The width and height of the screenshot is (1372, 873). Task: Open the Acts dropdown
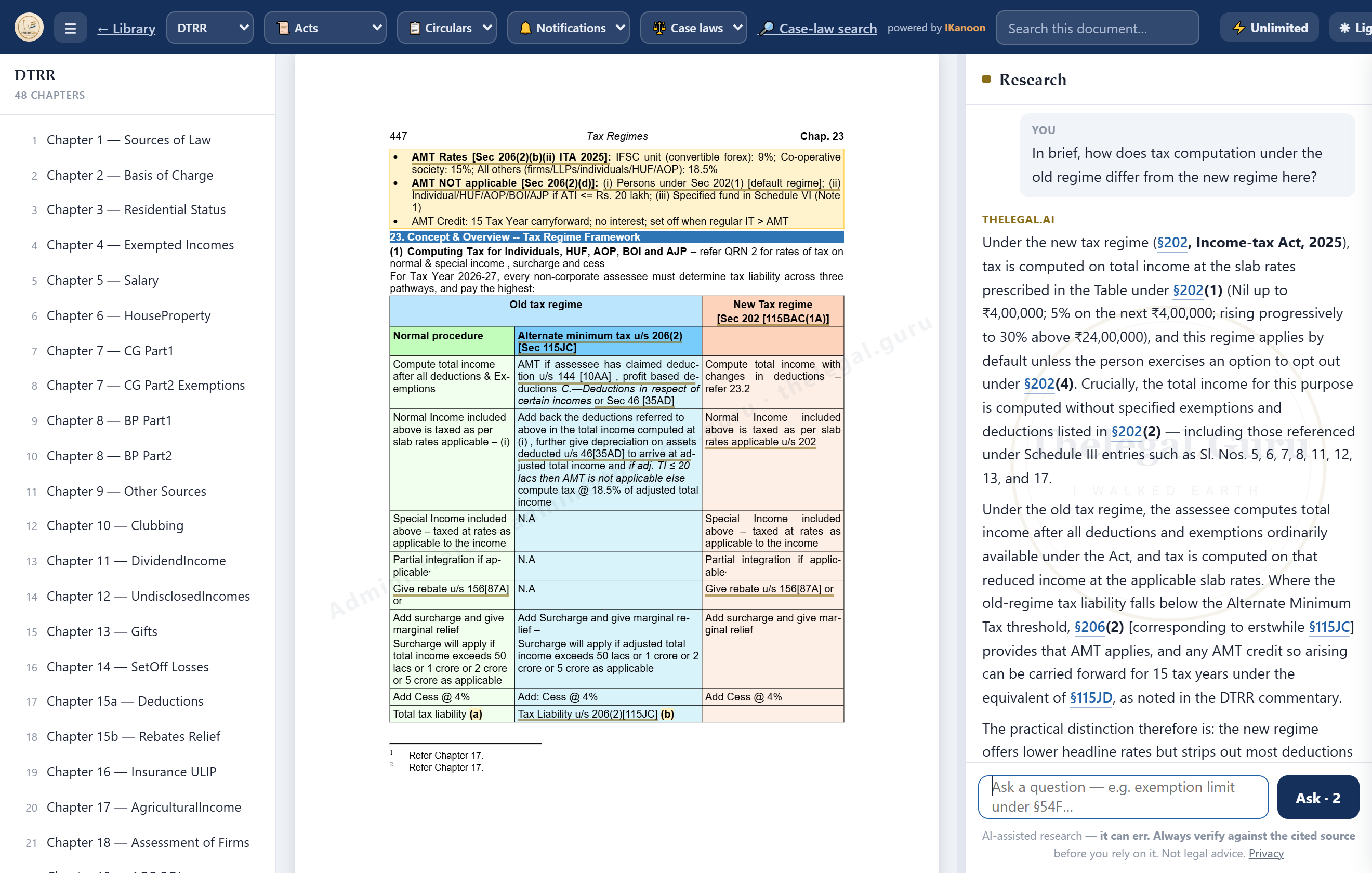pos(325,28)
